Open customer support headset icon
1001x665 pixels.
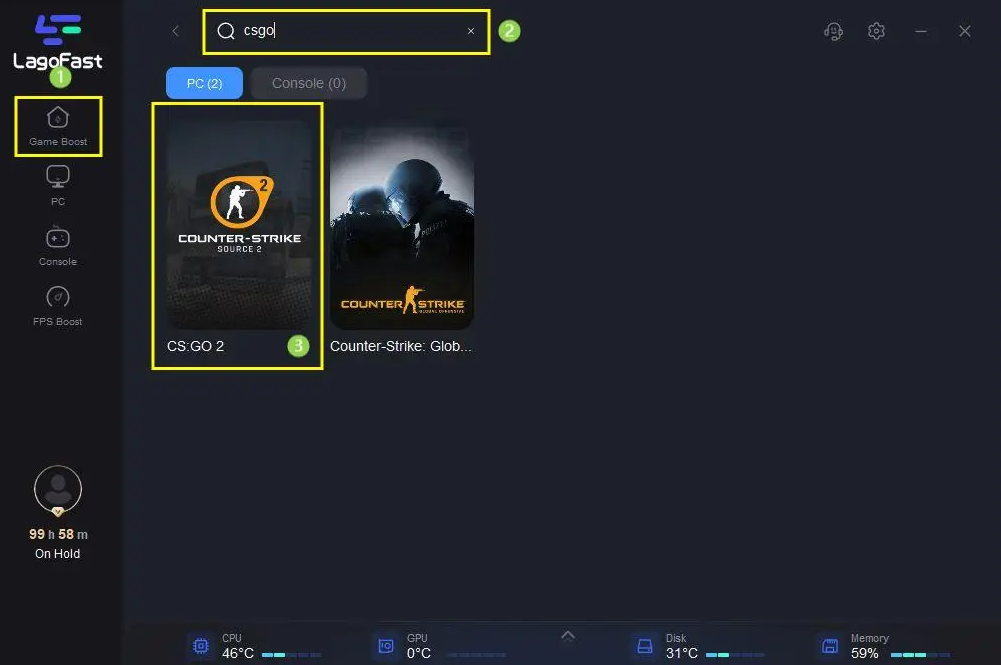(x=833, y=31)
